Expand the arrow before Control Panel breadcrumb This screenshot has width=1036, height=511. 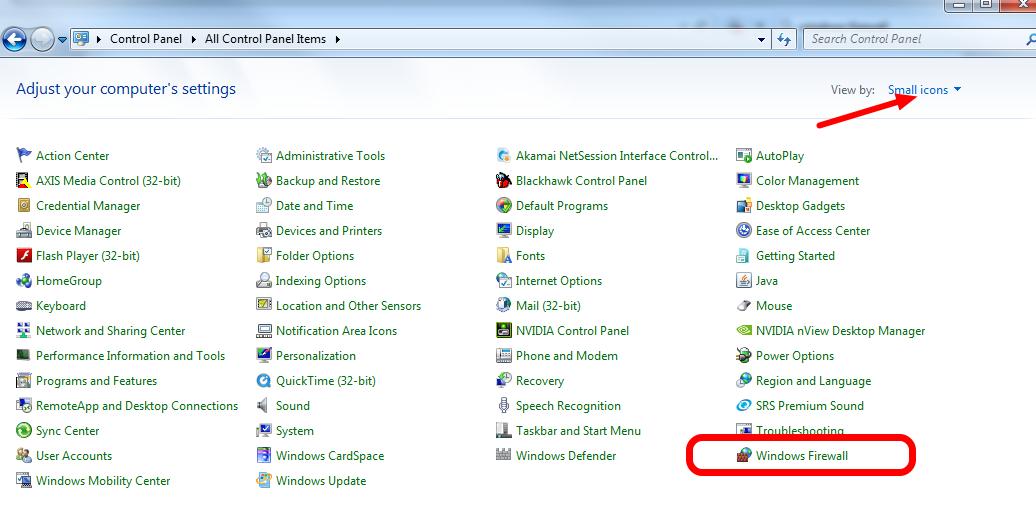click(x=99, y=39)
